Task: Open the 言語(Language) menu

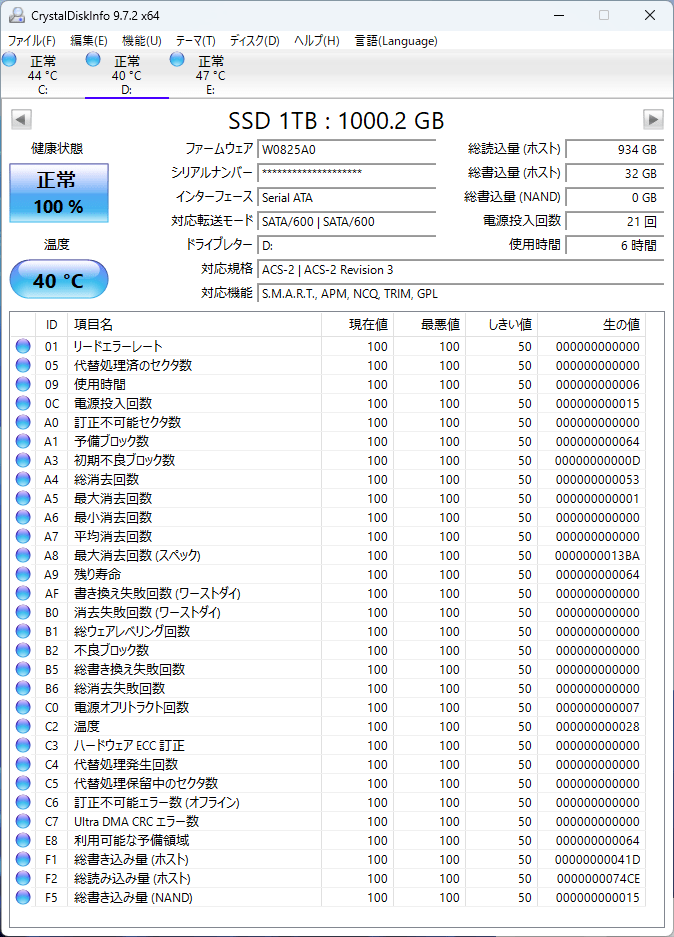Action: pyautogui.click(x=396, y=41)
